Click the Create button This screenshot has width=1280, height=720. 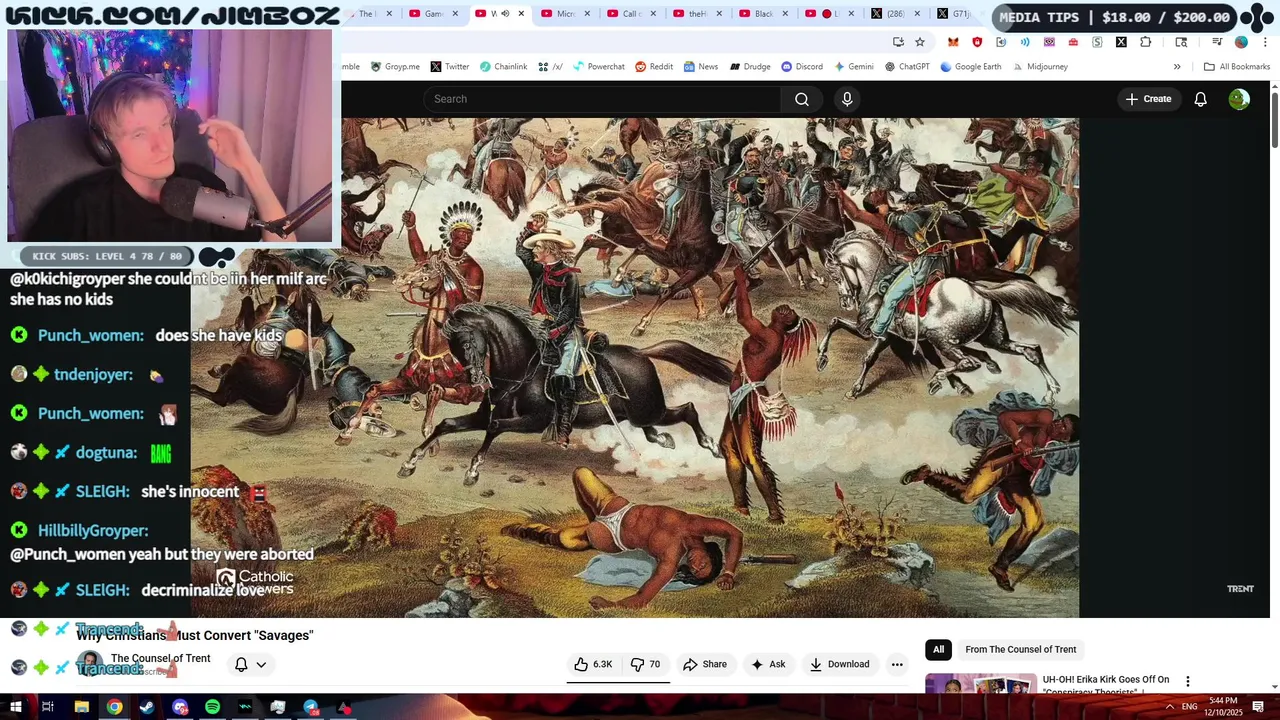pos(1148,99)
